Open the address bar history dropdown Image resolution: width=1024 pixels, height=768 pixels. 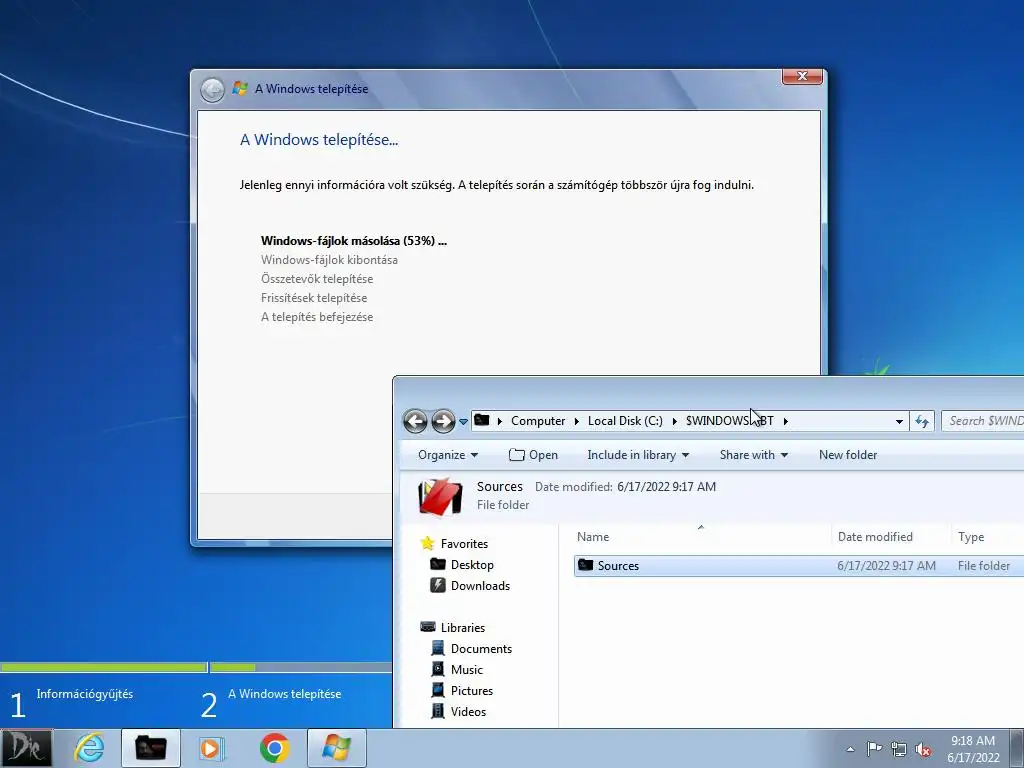pyautogui.click(x=899, y=421)
